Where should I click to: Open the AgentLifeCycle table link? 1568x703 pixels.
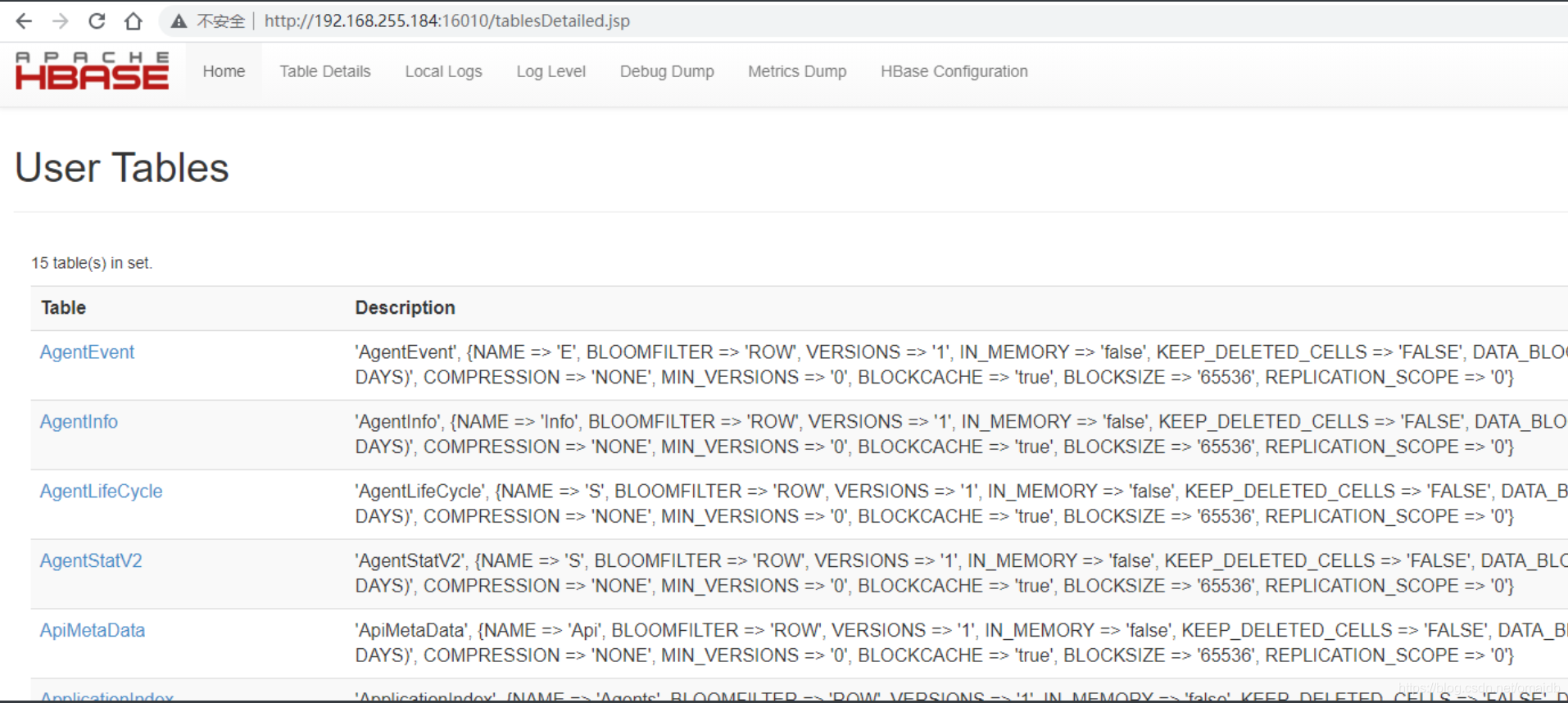101,492
